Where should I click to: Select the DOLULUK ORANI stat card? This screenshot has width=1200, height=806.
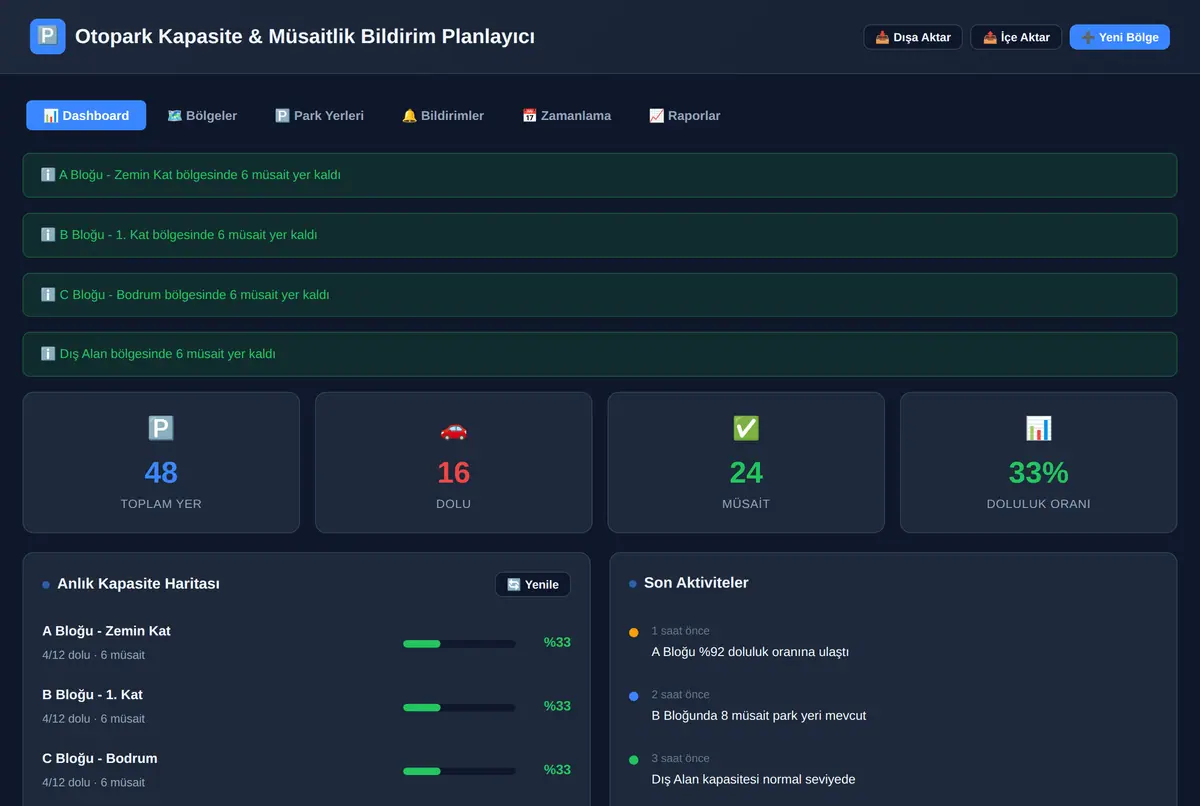pyautogui.click(x=1039, y=462)
